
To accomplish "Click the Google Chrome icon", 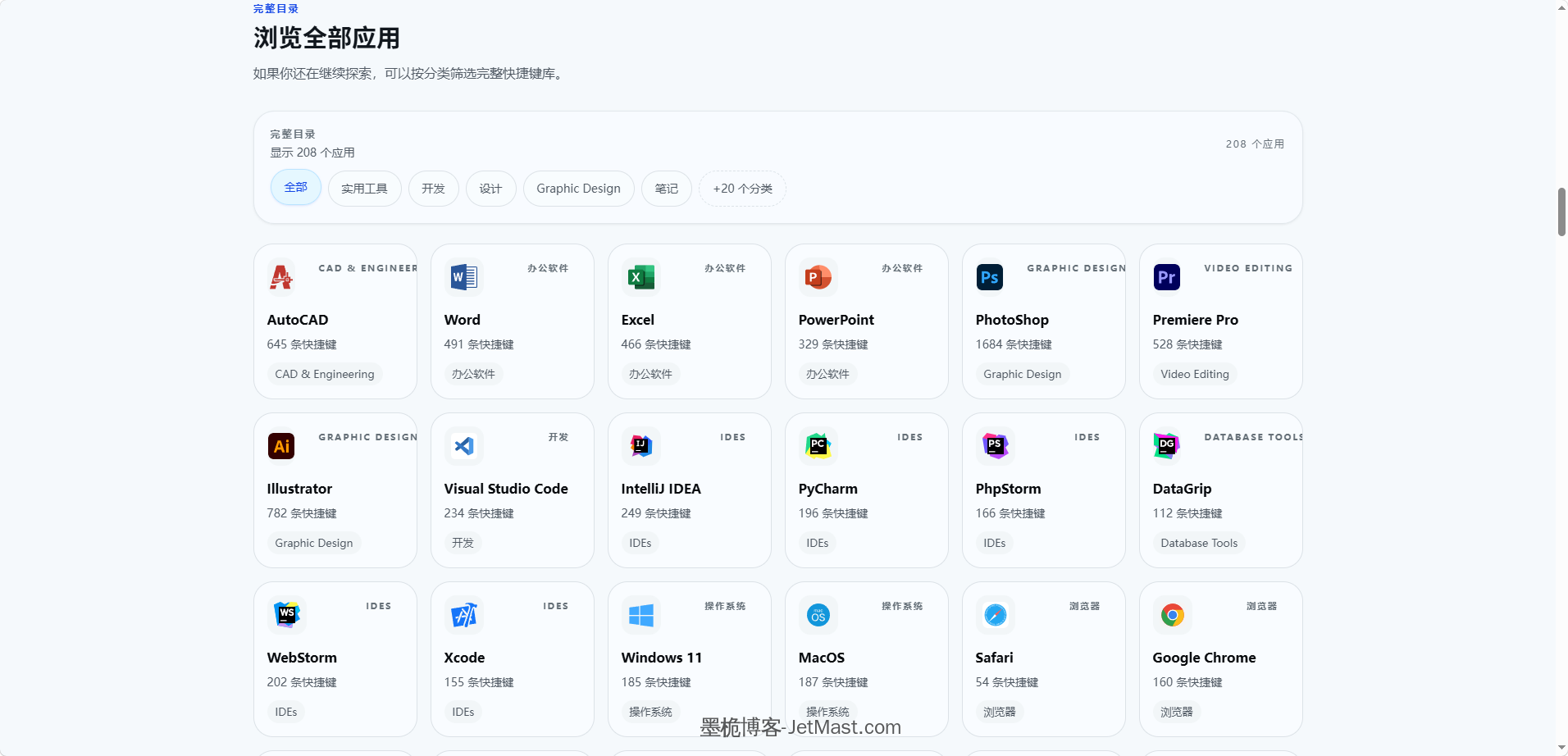I will click(1173, 615).
